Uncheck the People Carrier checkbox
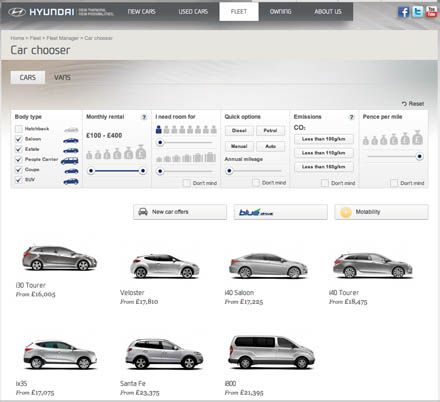440x402 pixels. (x=19, y=159)
